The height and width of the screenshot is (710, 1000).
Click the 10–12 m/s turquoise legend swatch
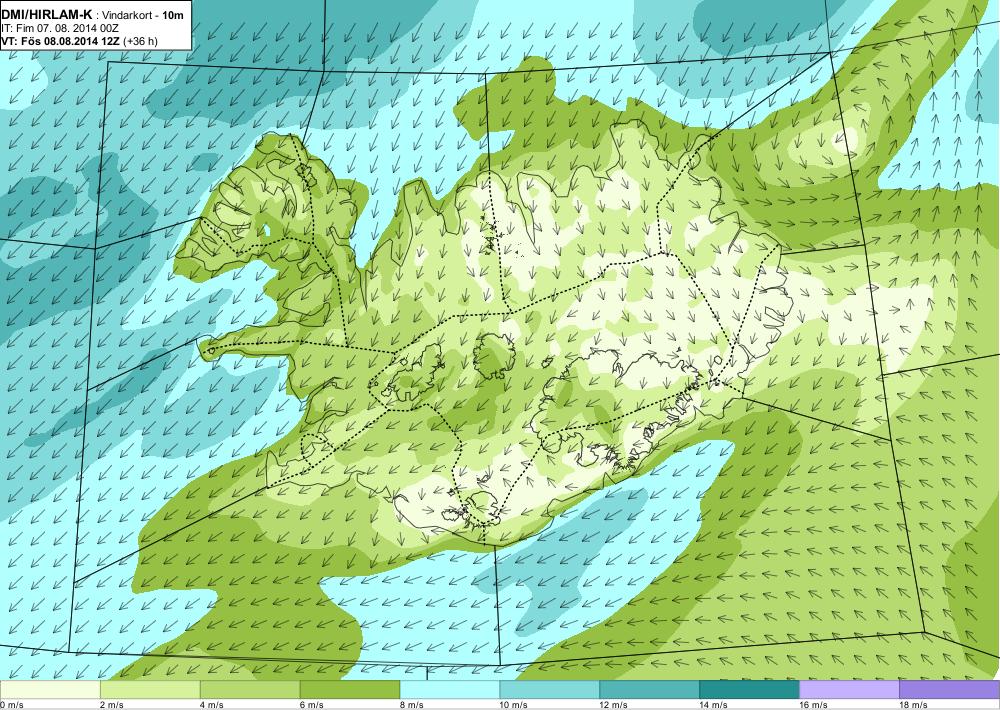pos(550,690)
